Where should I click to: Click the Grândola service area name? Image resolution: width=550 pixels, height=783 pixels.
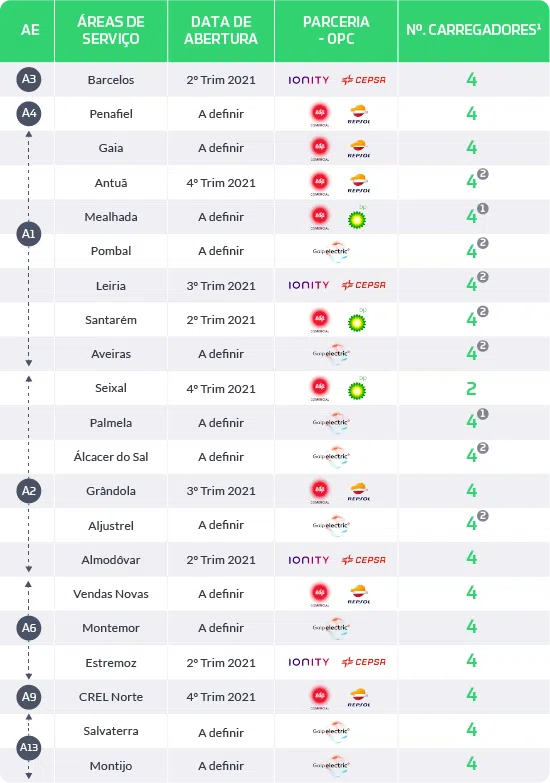point(111,491)
